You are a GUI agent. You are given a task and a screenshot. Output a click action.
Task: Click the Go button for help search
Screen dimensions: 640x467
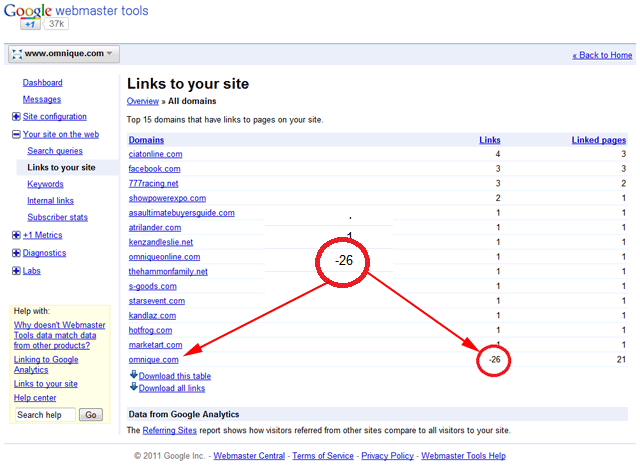[91, 415]
